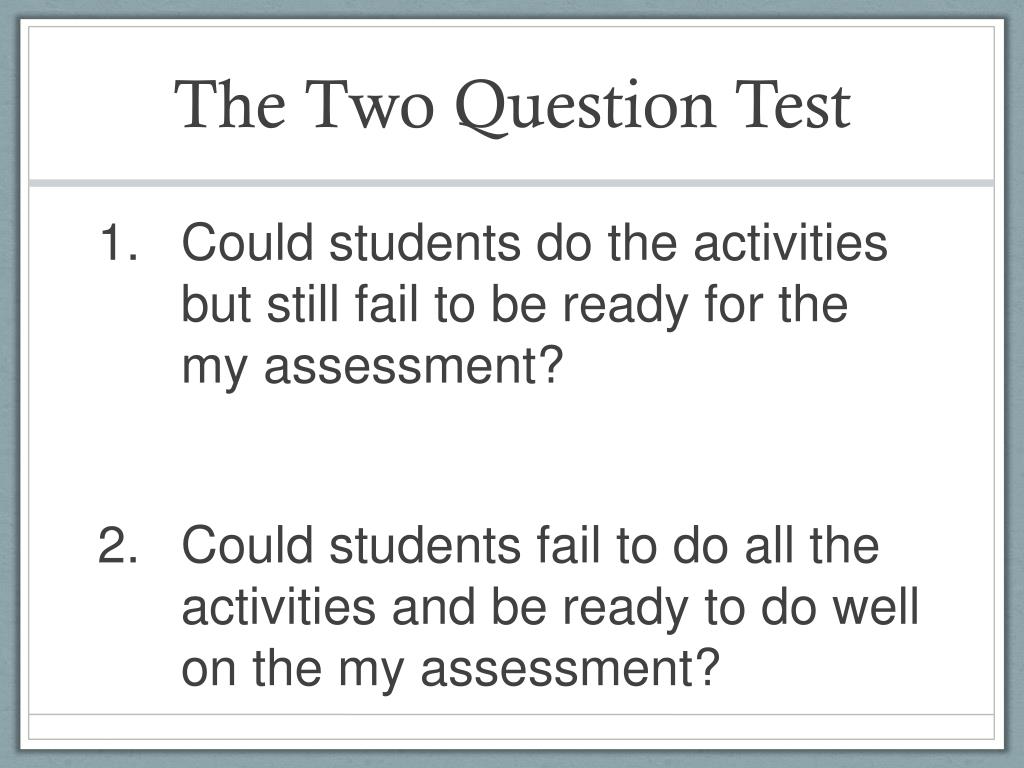Screen dimensions: 1024x768
Task: Click the word "all" in the second question
Action: tap(769, 545)
